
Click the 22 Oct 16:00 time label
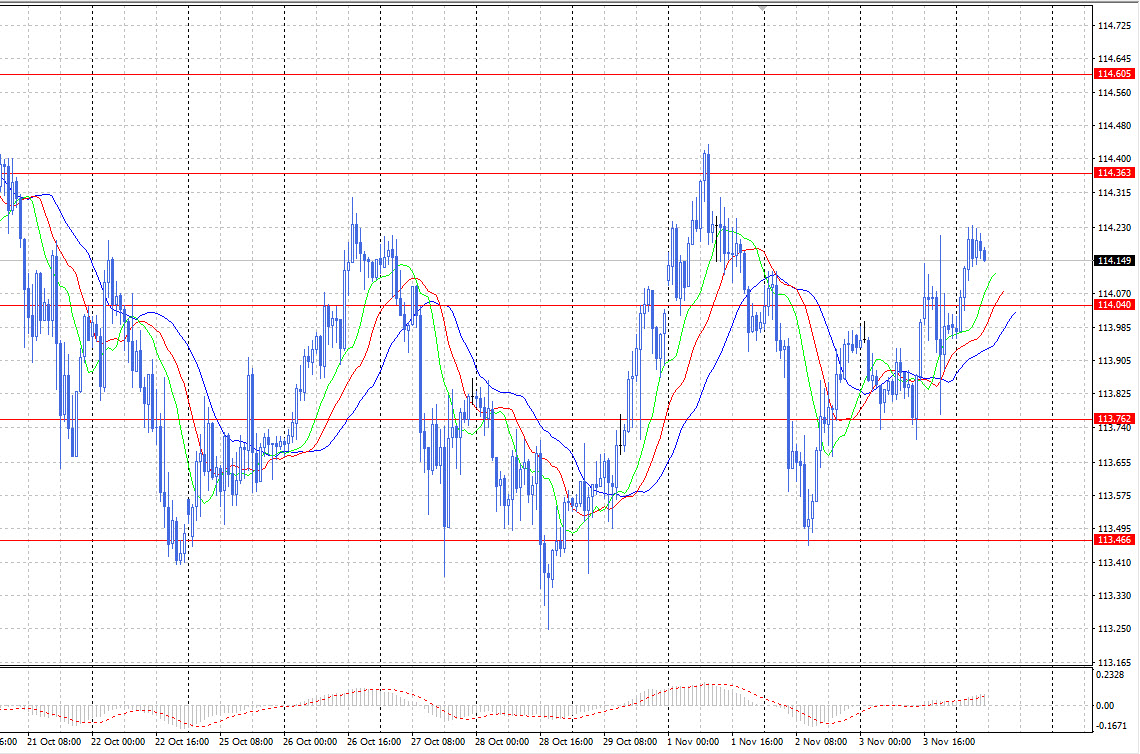point(182,742)
